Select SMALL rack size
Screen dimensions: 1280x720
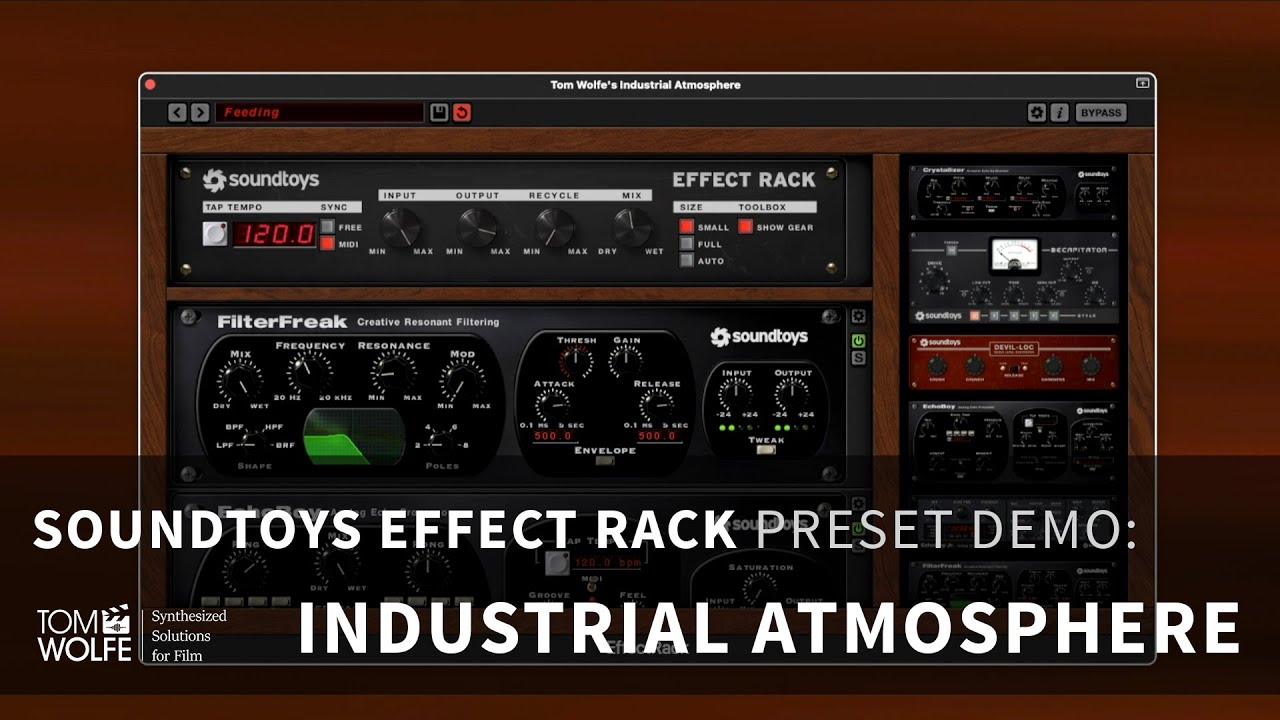[x=686, y=227]
